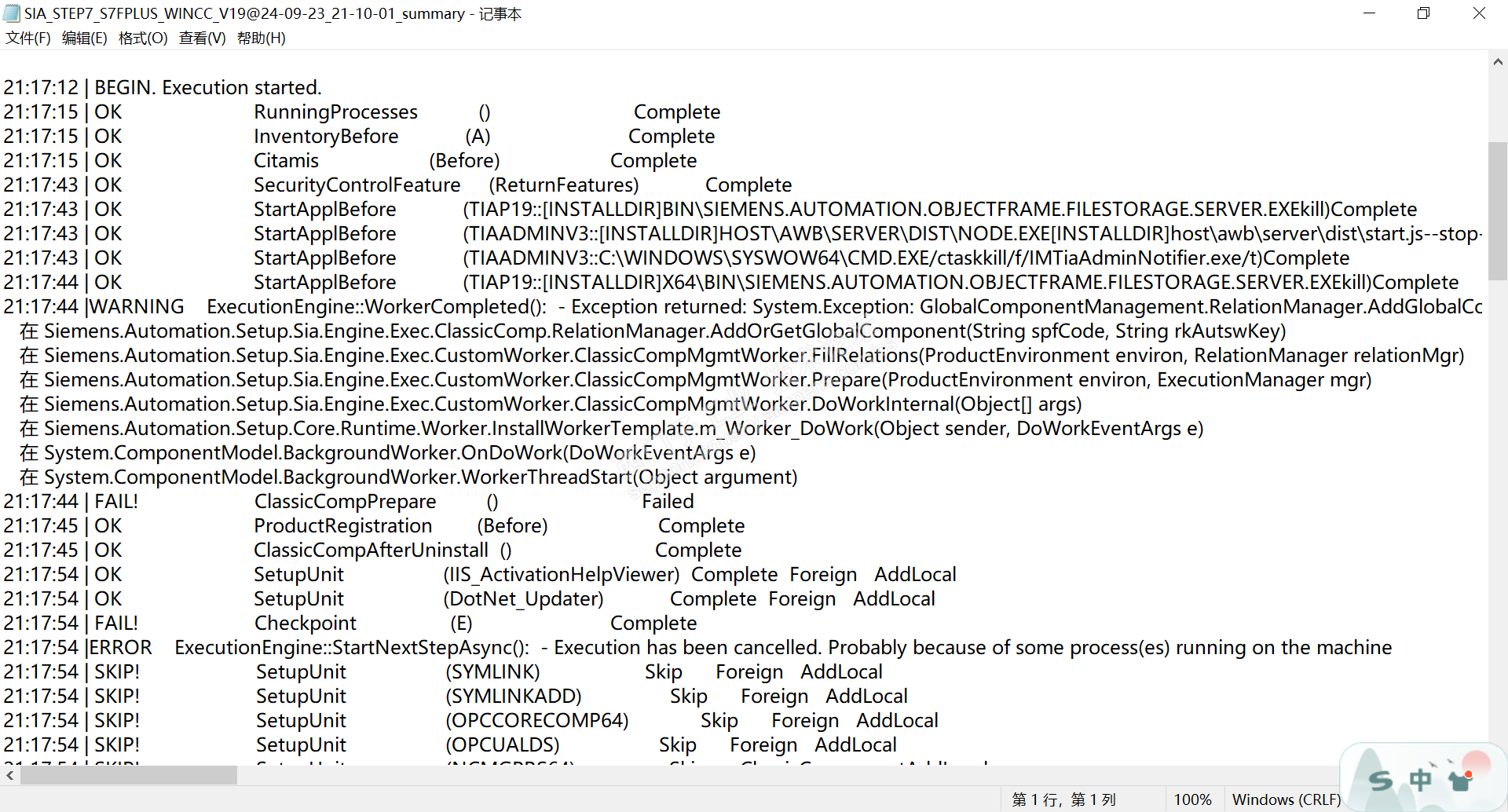Viewport: 1508px width, 812px height.
Task: Click the word "ERROR" in the log
Action: [x=121, y=647]
